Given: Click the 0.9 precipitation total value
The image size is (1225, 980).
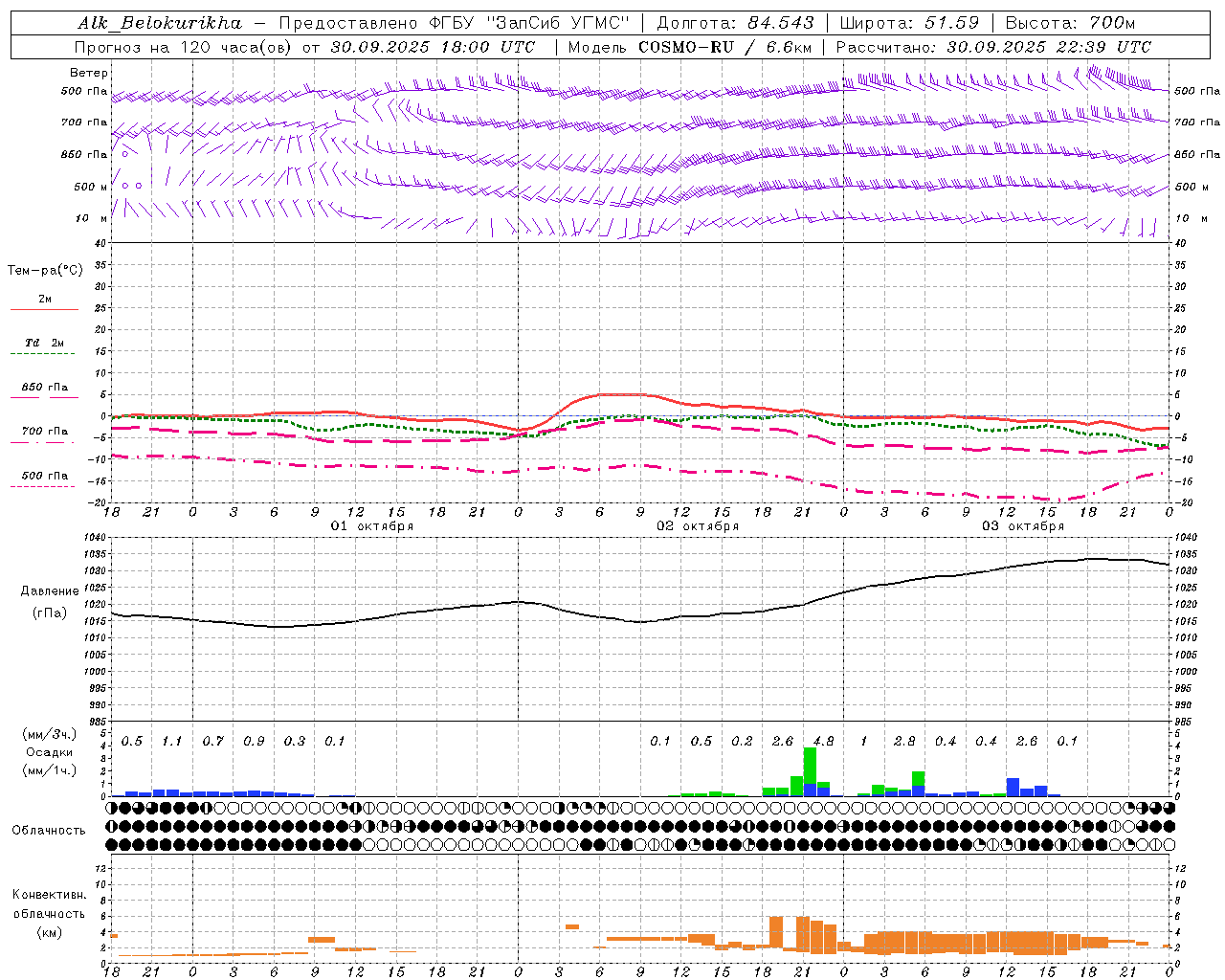Looking at the screenshot, I should click(x=254, y=741).
